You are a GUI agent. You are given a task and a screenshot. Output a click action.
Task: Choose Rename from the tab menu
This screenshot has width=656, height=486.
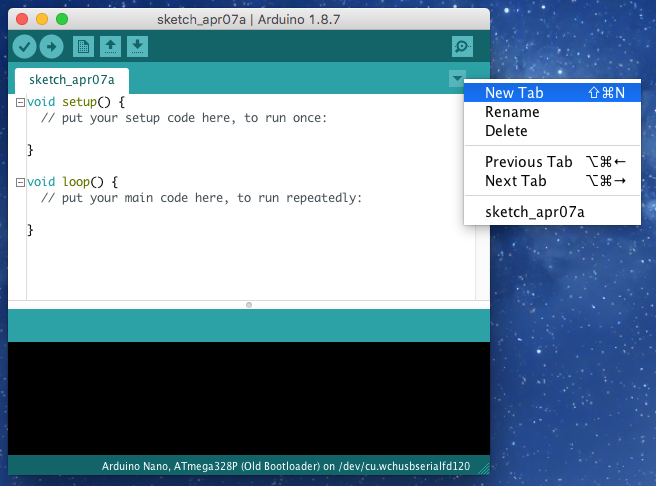pyautogui.click(x=552, y=112)
